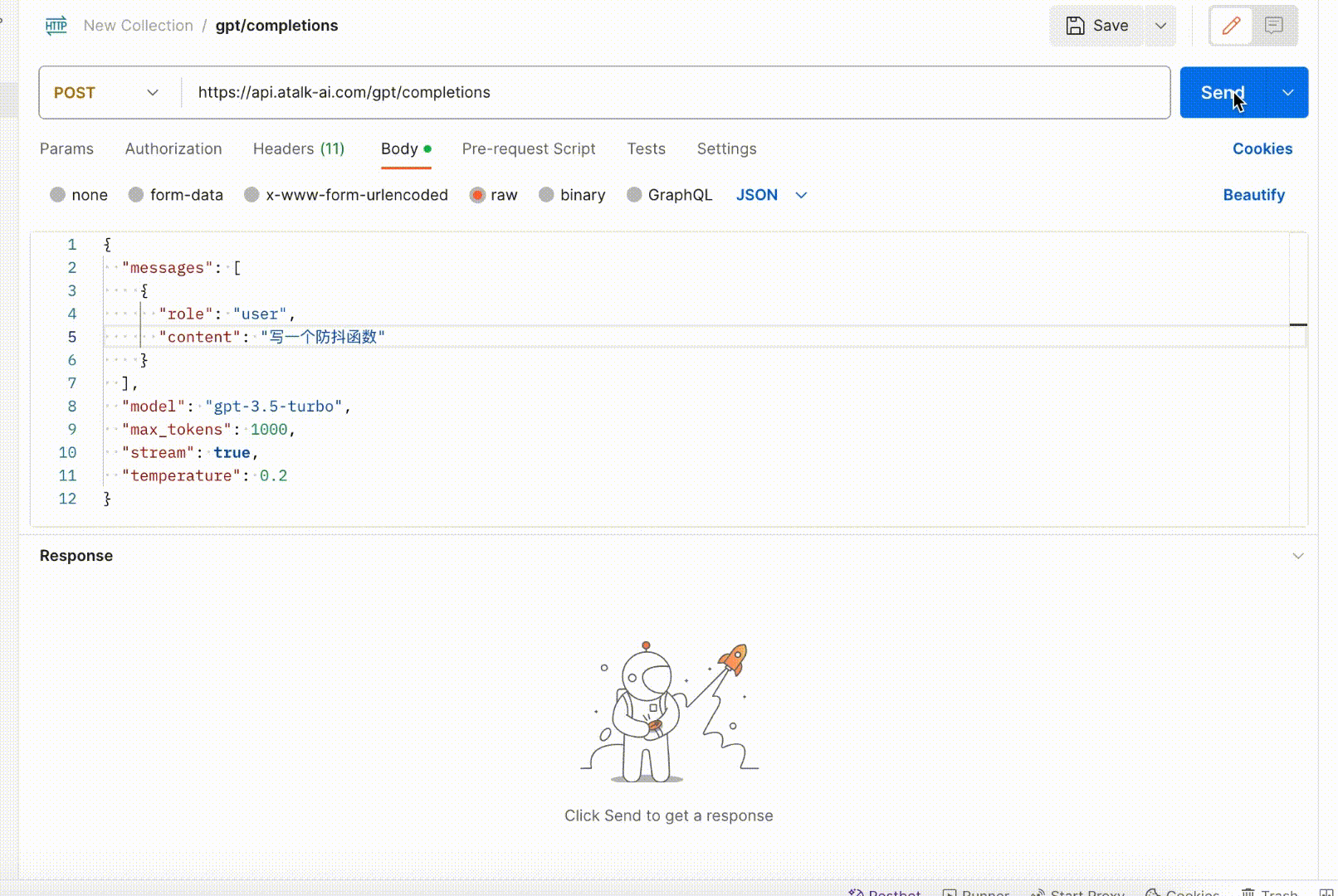Switch to the Authorization tab
The image size is (1338, 896).
(x=173, y=149)
